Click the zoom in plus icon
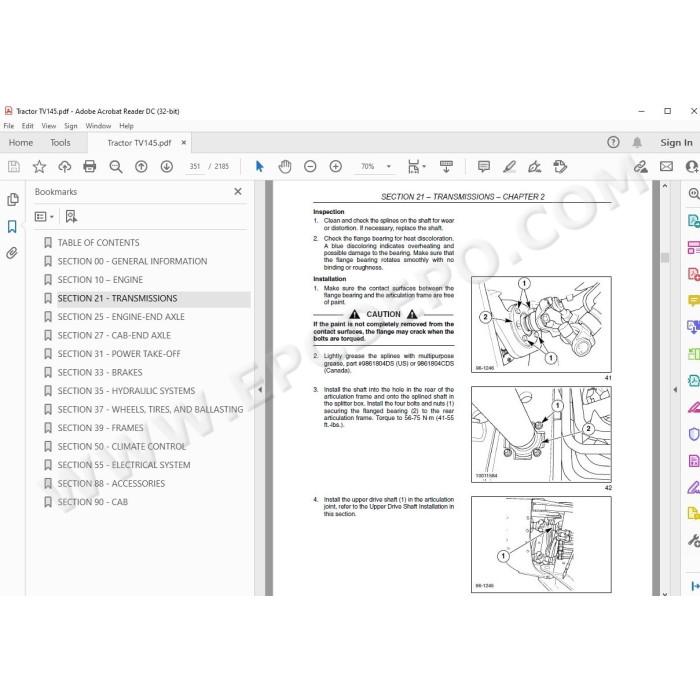This screenshot has height=700, width=700. (336, 167)
